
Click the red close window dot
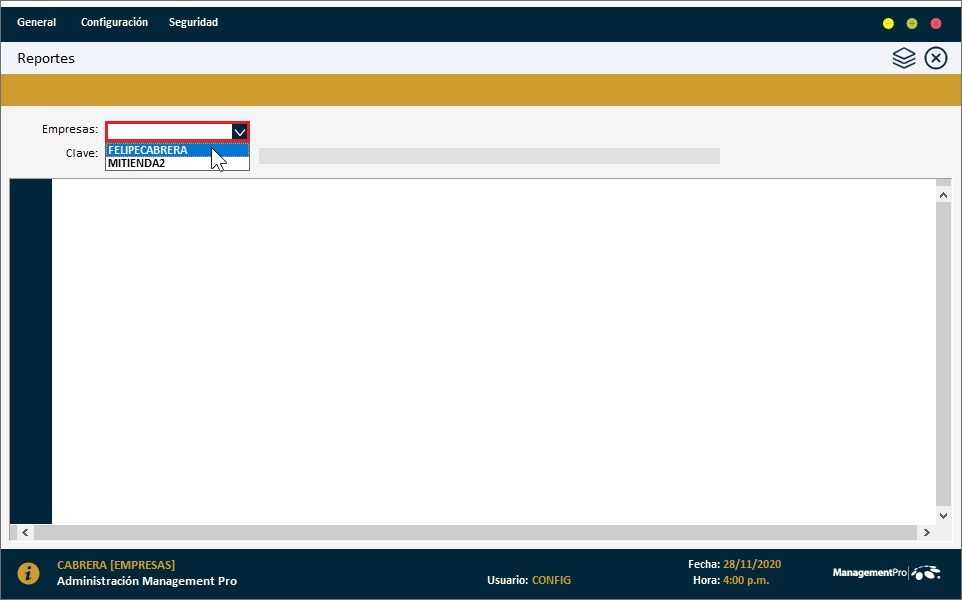pyautogui.click(x=936, y=23)
